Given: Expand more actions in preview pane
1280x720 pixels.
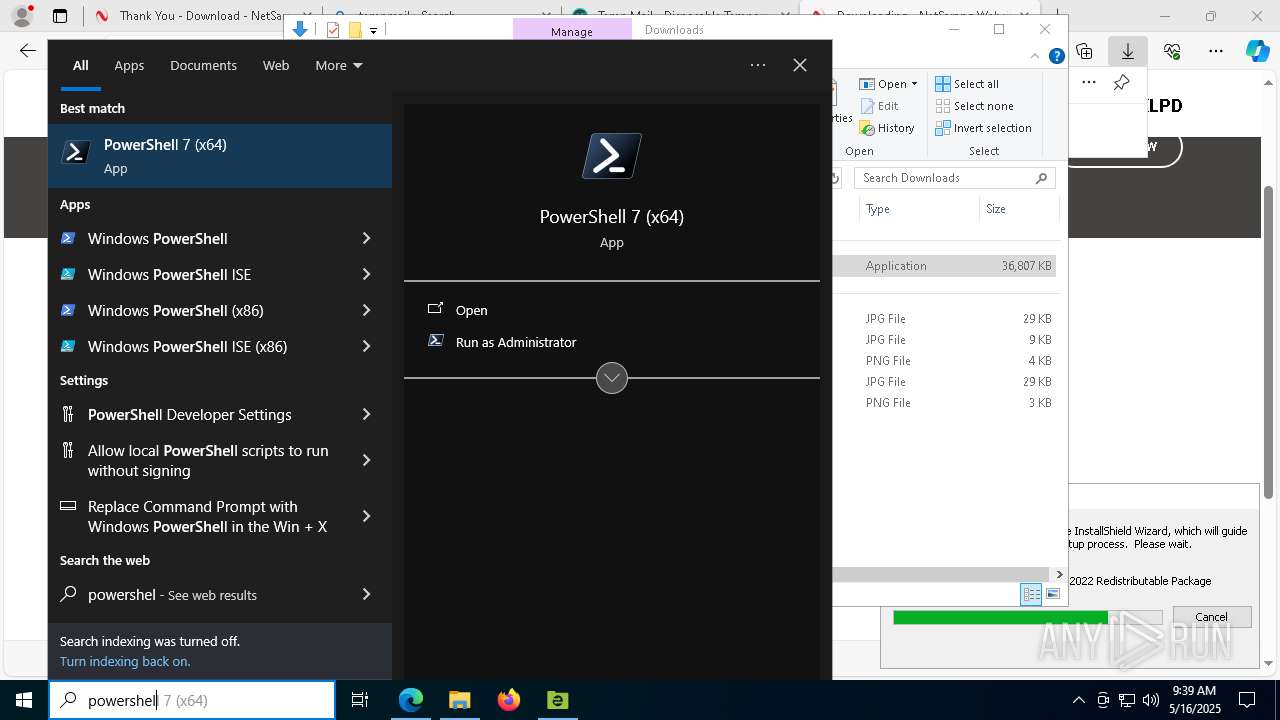Looking at the screenshot, I should [612, 378].
